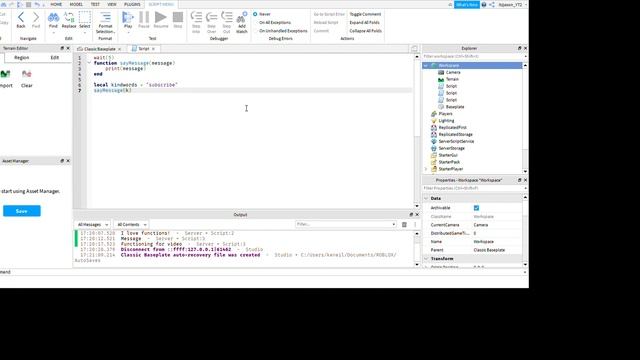Switch to the Region terrain tab
640x360 pixels.
pos(21,58)
